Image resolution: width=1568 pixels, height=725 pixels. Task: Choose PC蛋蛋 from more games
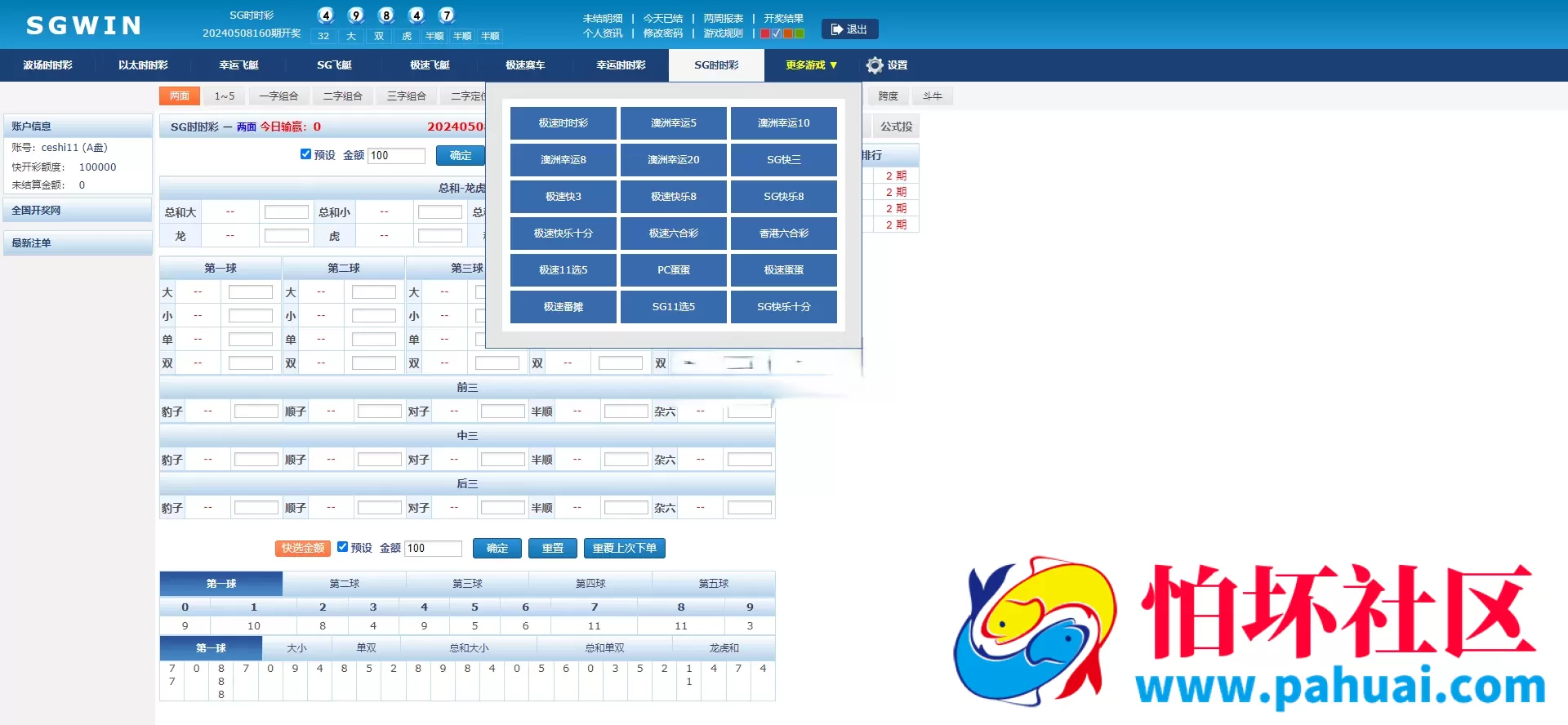coord(674,270)
